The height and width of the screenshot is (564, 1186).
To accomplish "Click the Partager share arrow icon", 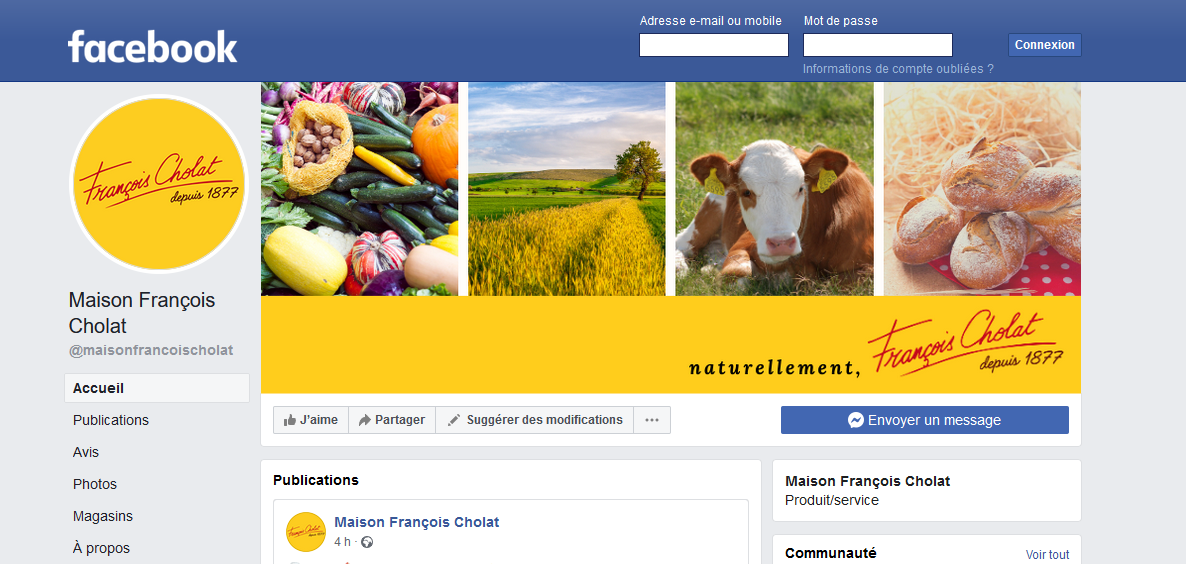I will [x=365, y=420].
